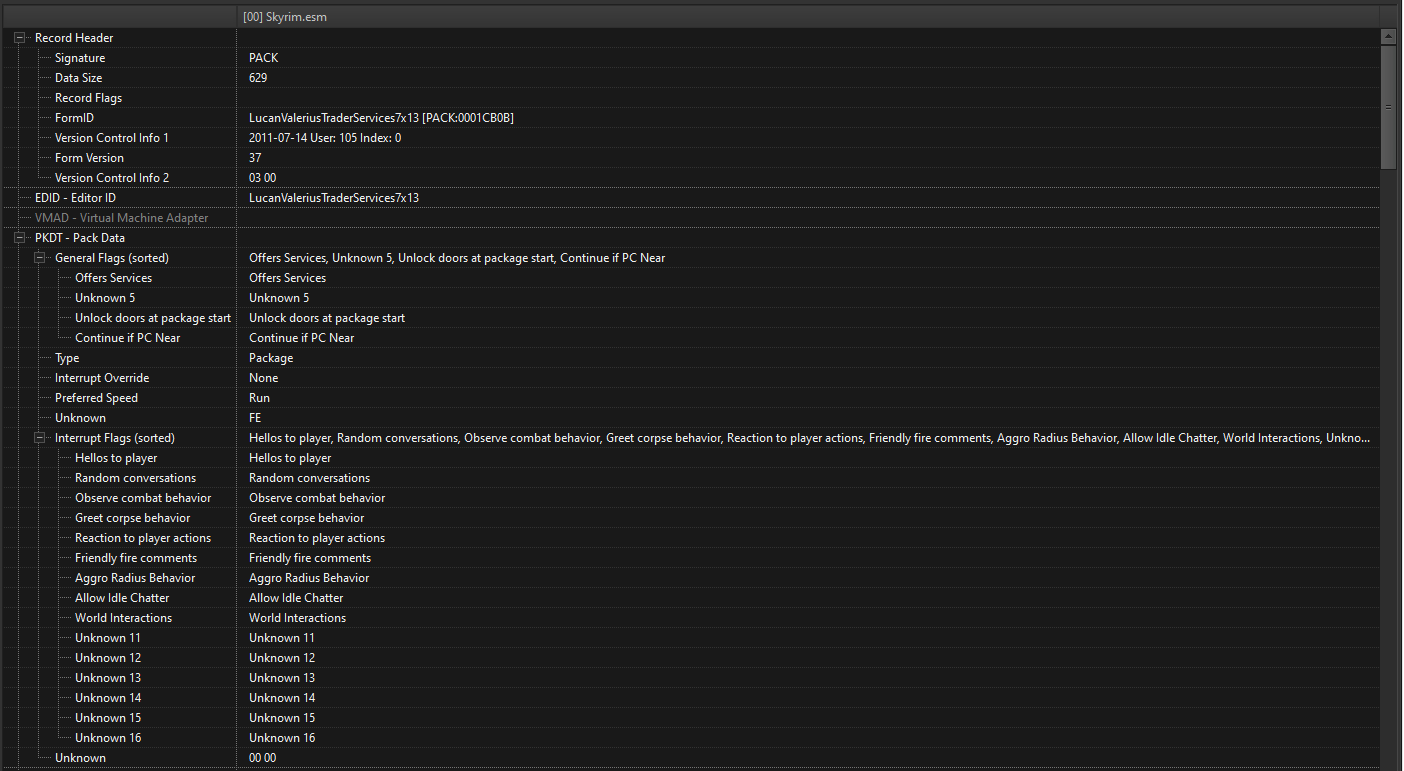Select Unlock doors at package start label

(x=153, y=318)
